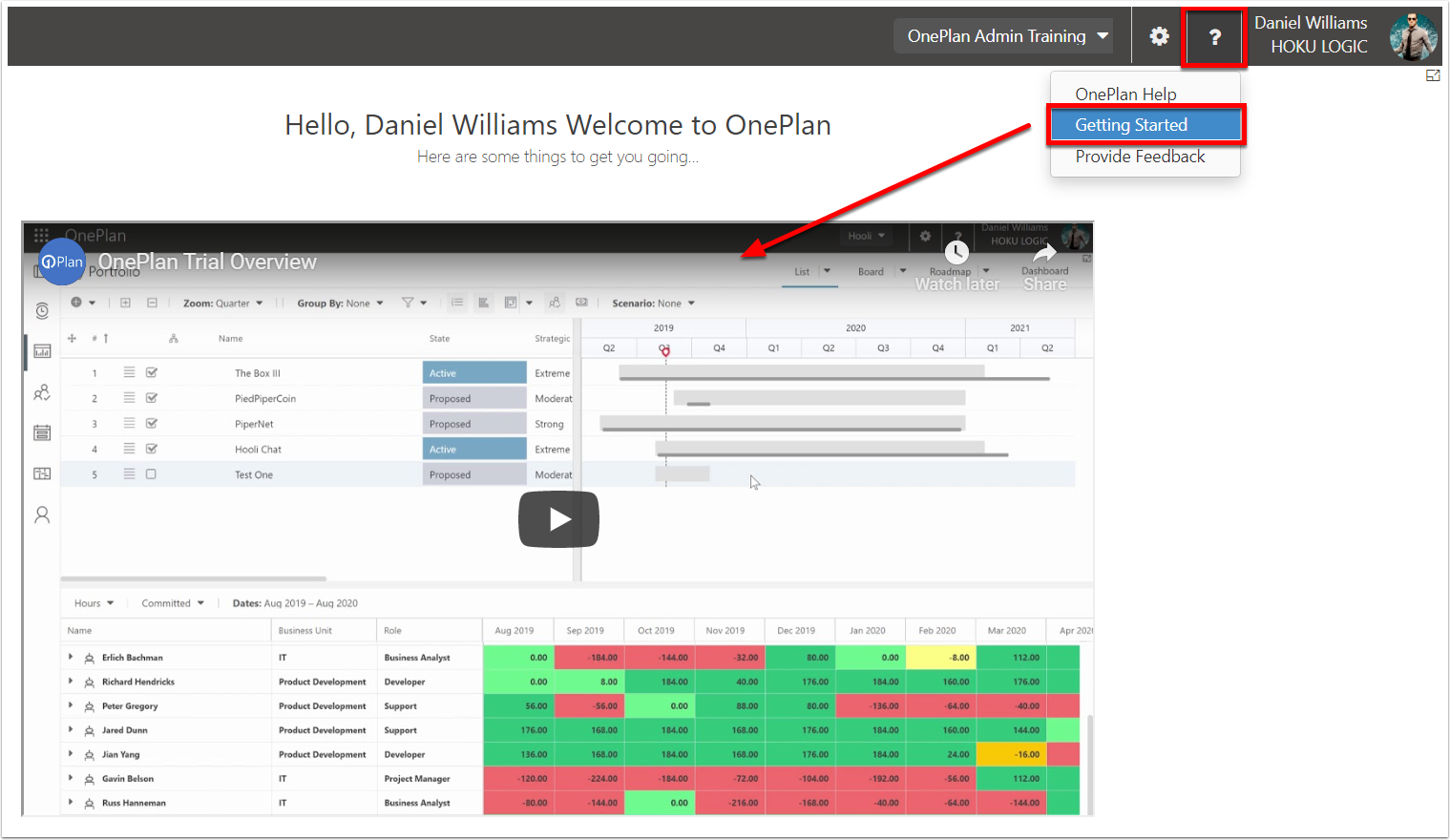Click the OnePlan Trial Overview video title
The image size is (1450, 840).
(x=207, y=262)
